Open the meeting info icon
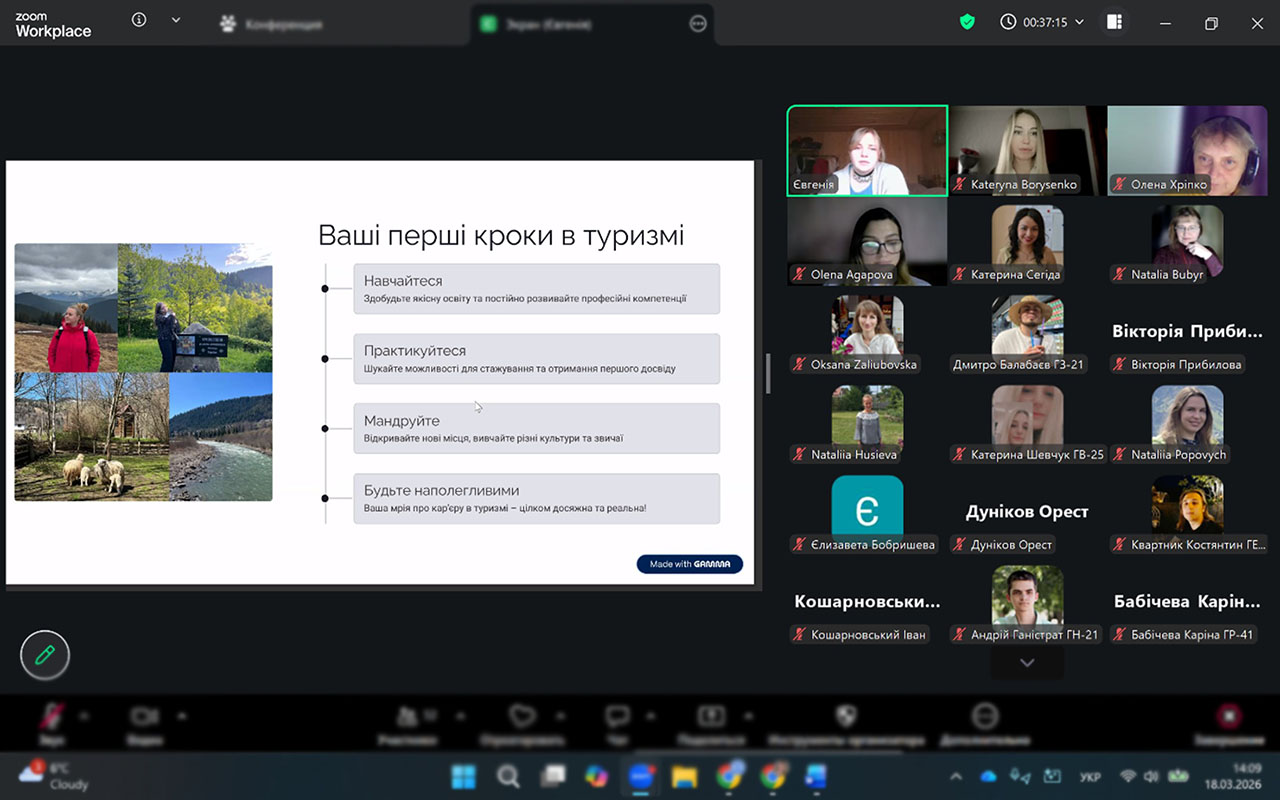Viewport: 1280px width, 800px height. click(x=139, y=21)
